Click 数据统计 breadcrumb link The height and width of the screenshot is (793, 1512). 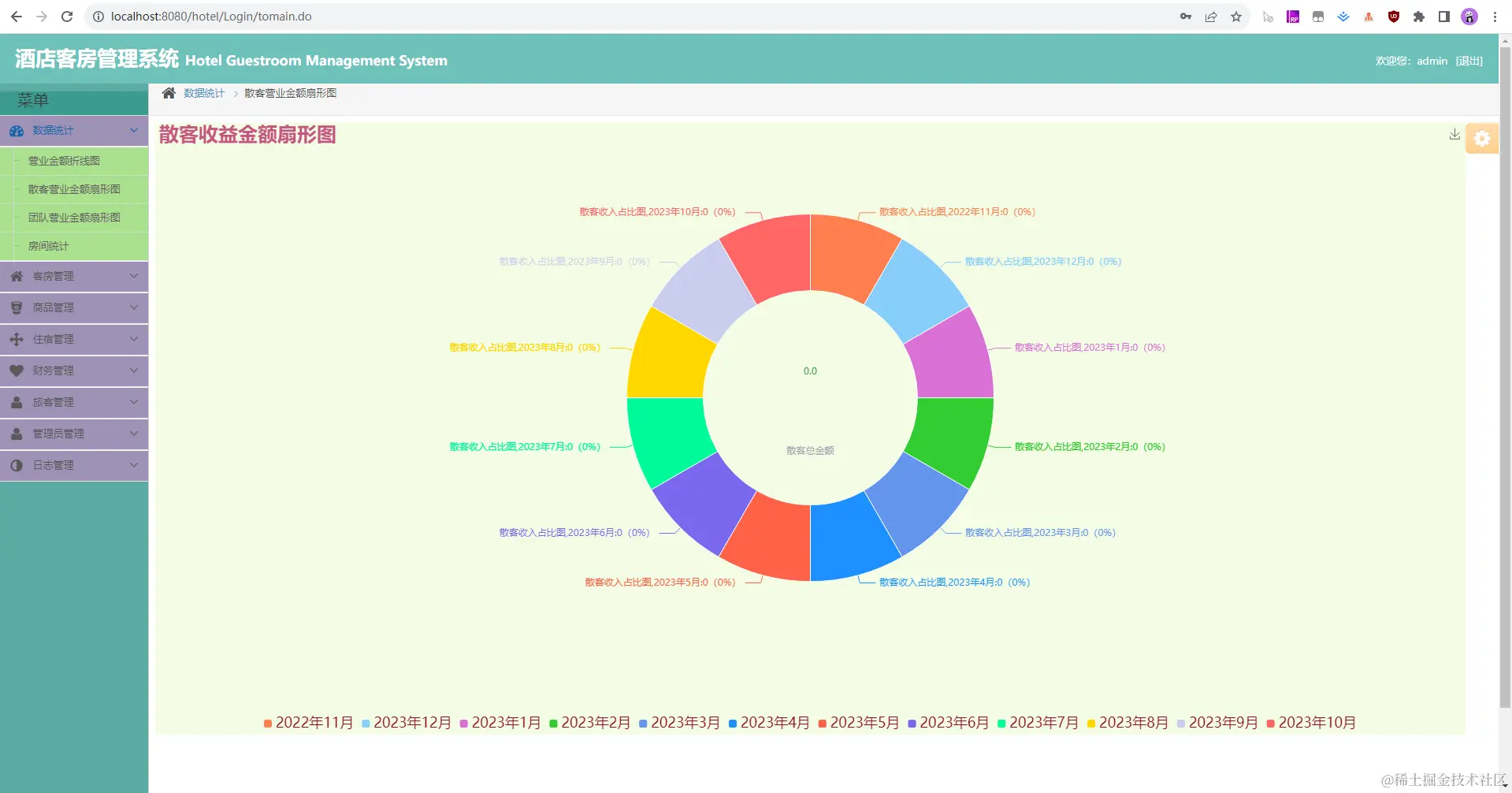pyautogui.click(x=204, y=93)
